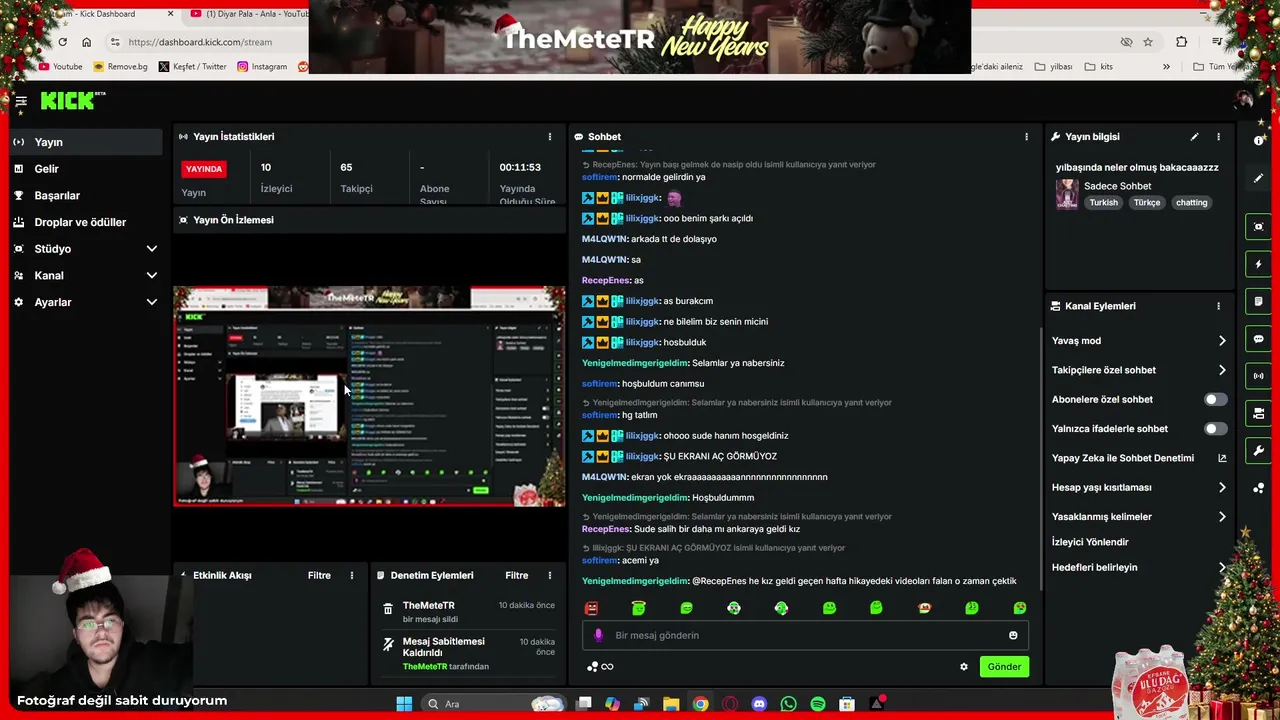Click the Turkish tag chip

click(1104, 203)
